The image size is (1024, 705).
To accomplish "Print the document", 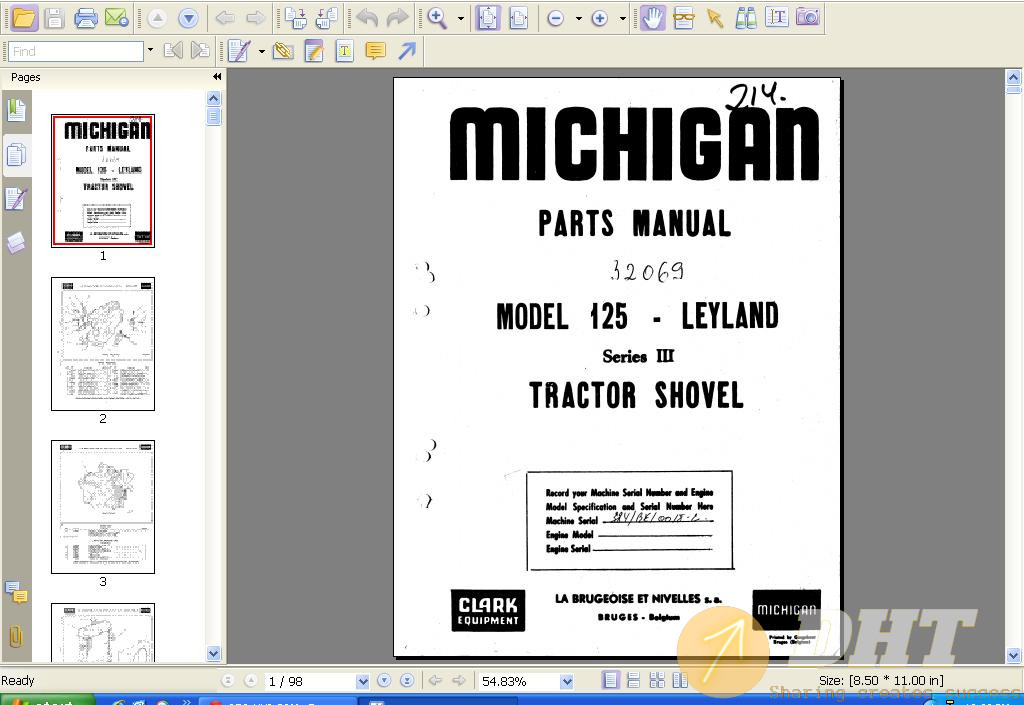I will (86, 18).
